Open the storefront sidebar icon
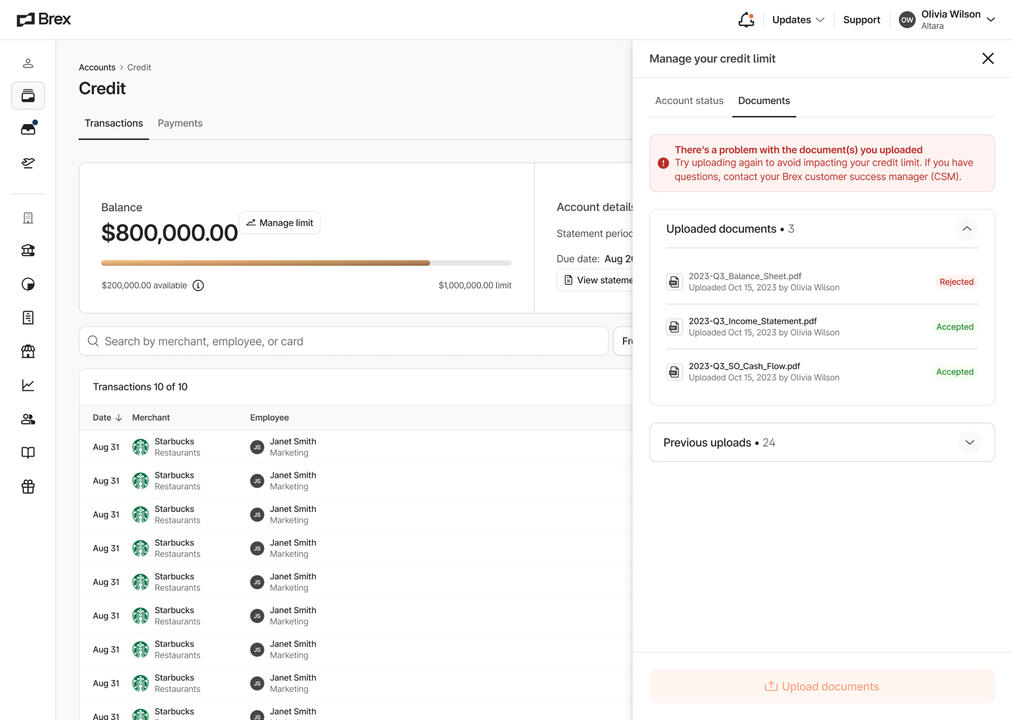This screenshot has height=720, width=1012. pos(28,352)
